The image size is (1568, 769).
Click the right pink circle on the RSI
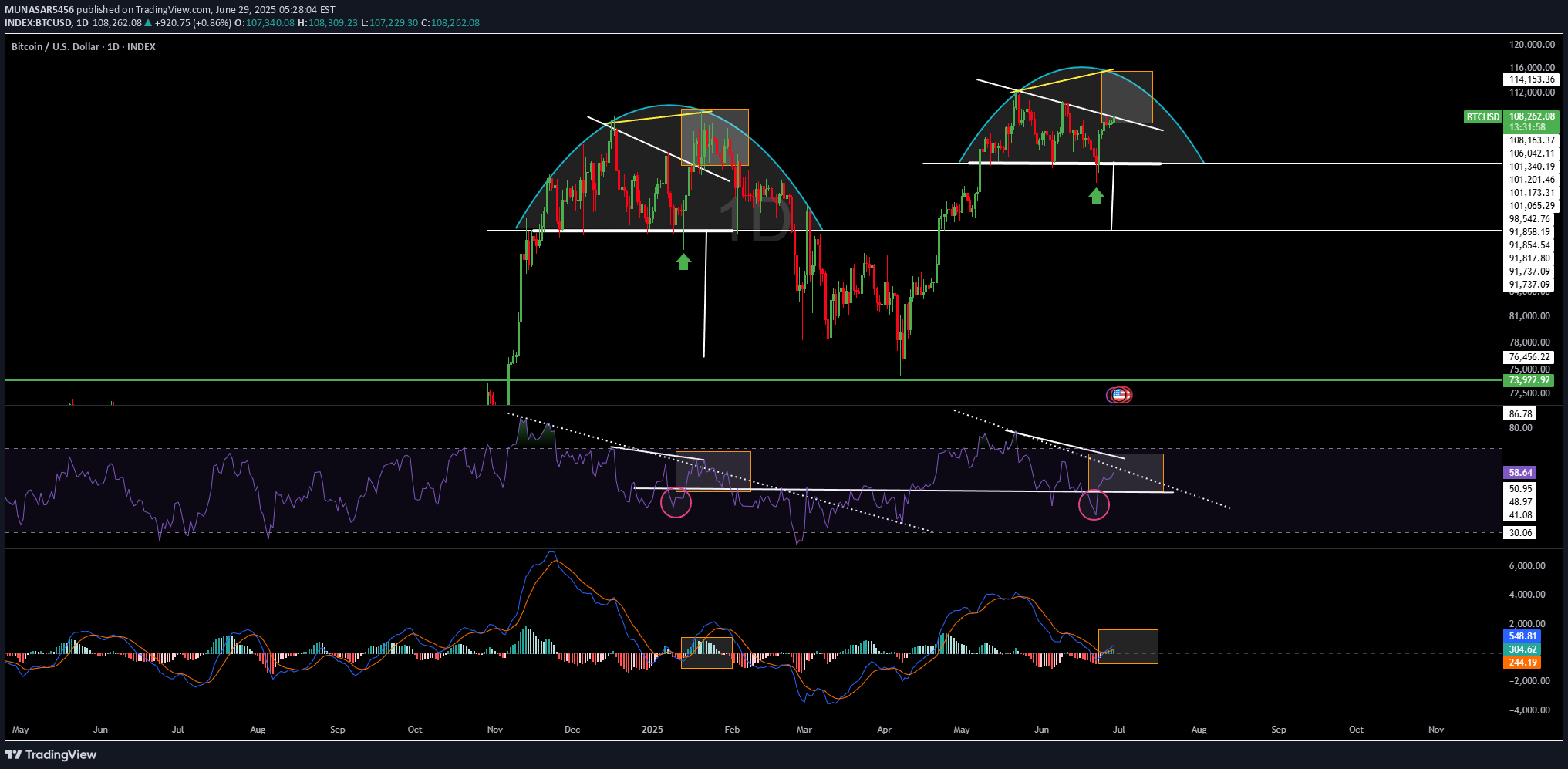(1094, 504)
